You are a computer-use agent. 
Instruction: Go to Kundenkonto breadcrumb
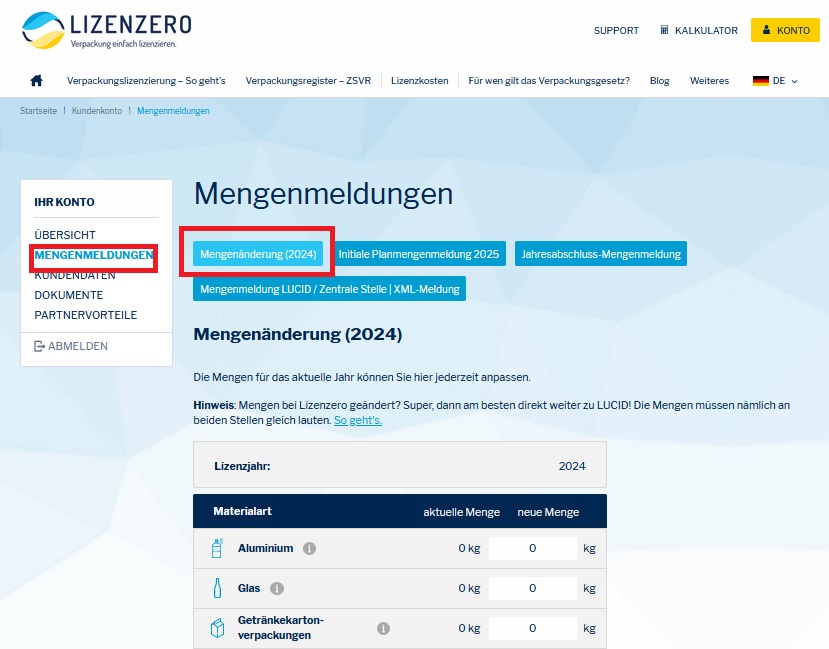coord(97,111)
